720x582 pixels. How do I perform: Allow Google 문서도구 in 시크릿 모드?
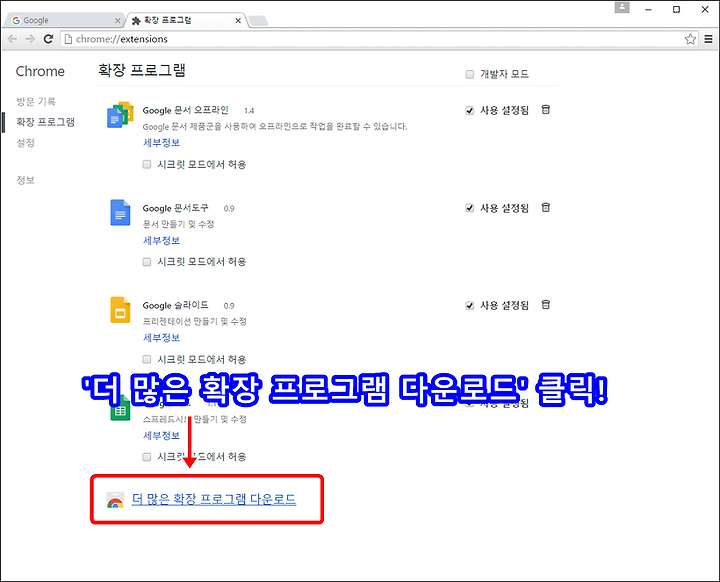tap(146, 262)
